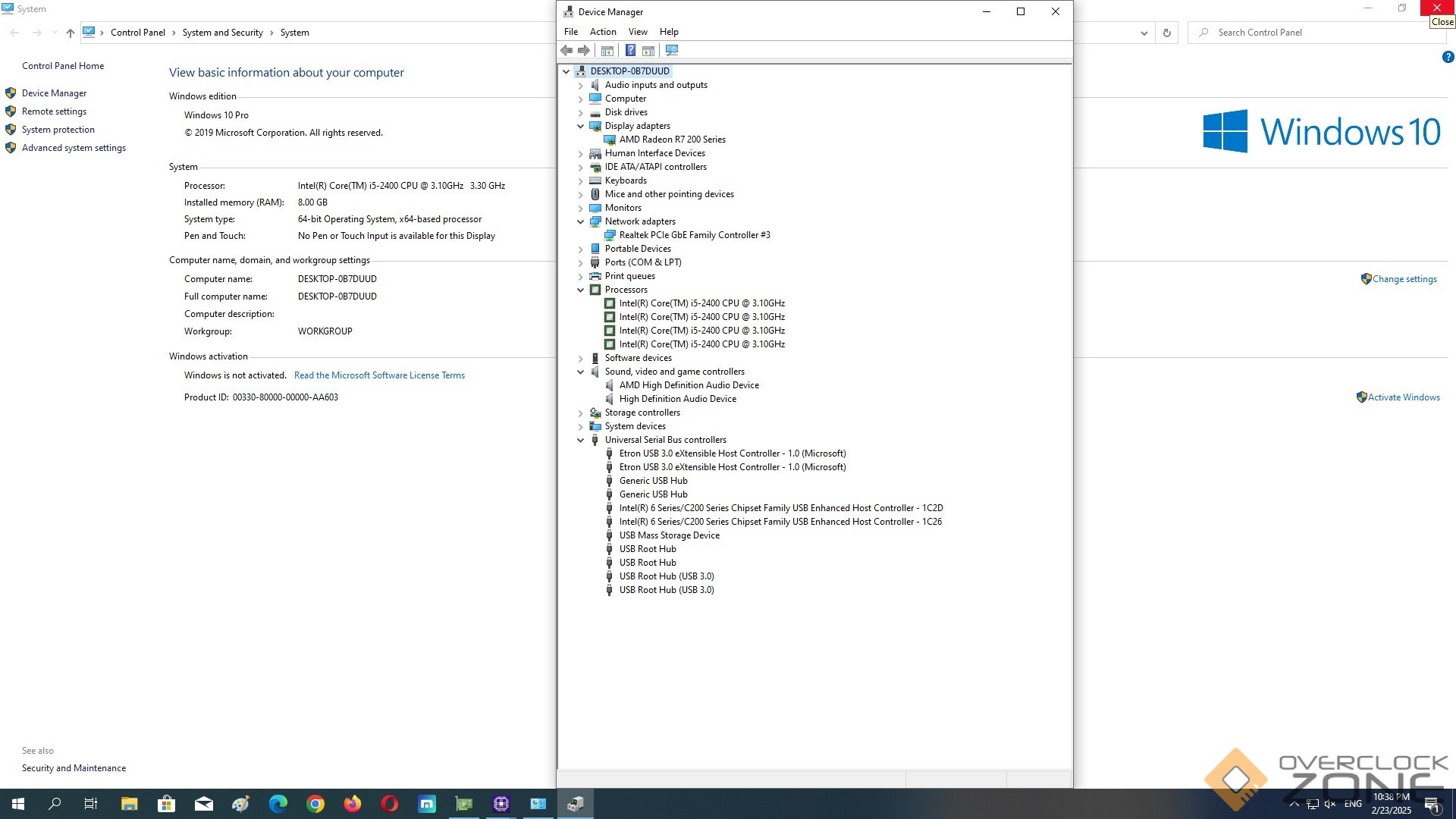Image resolution: width=1456 pixels, height=819 pixels.
Task: Open Firefox from the taskbar
Action: tap(353, 804)
